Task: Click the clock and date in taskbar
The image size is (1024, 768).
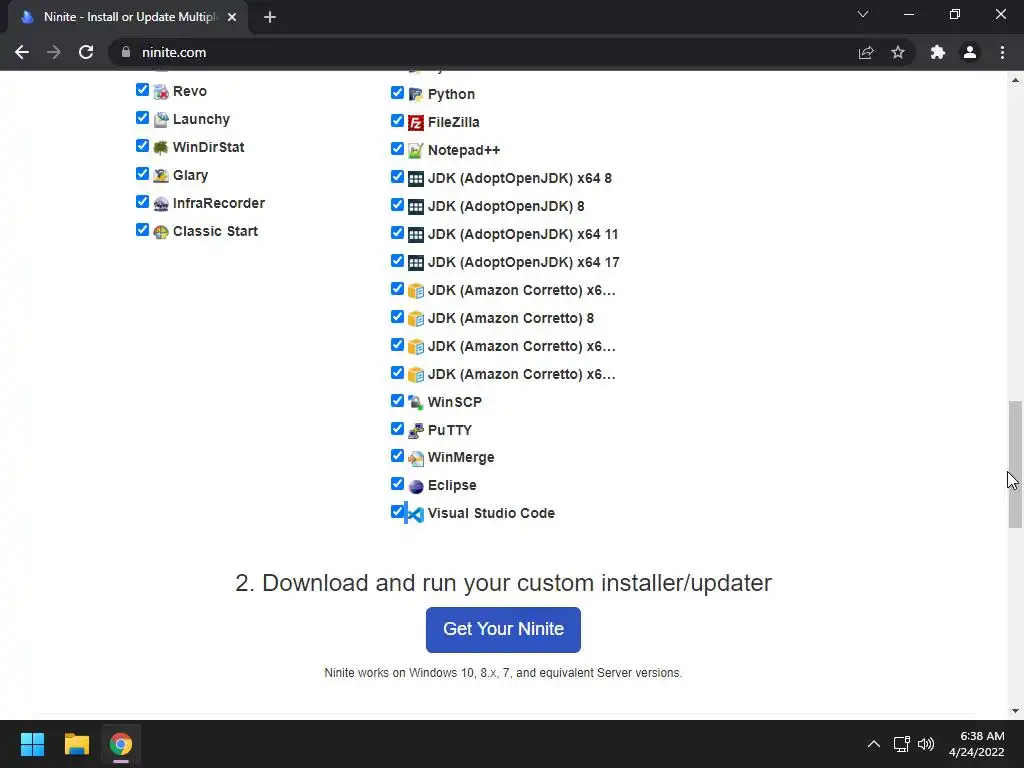Action: 976,744
